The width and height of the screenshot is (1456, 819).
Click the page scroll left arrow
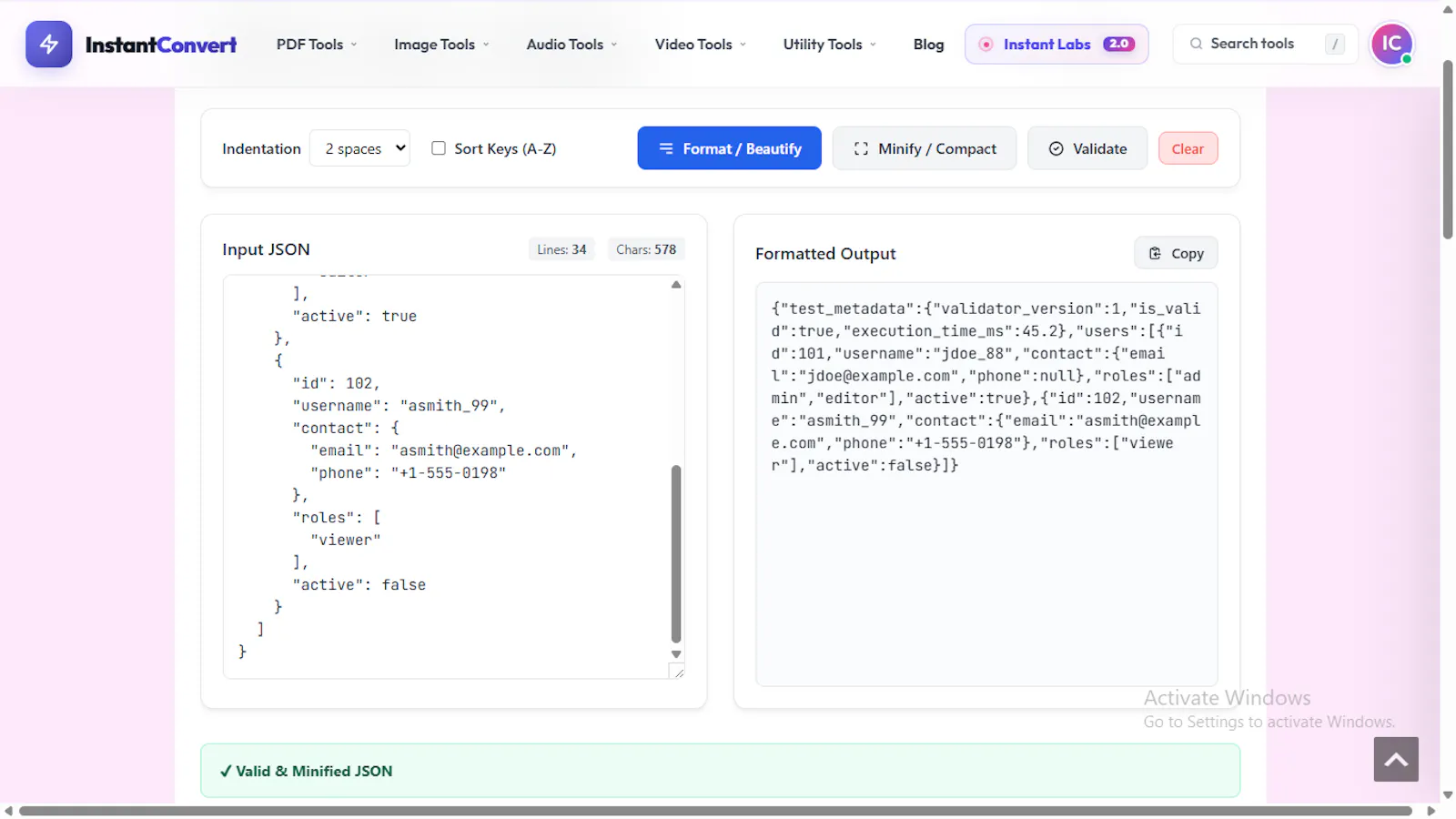click(8, 811)
